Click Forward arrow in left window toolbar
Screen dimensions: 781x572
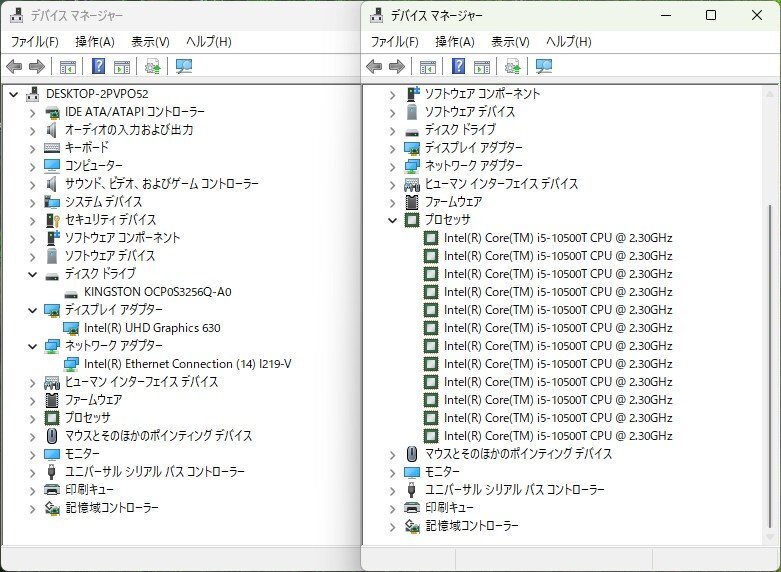tap(37, 66)
